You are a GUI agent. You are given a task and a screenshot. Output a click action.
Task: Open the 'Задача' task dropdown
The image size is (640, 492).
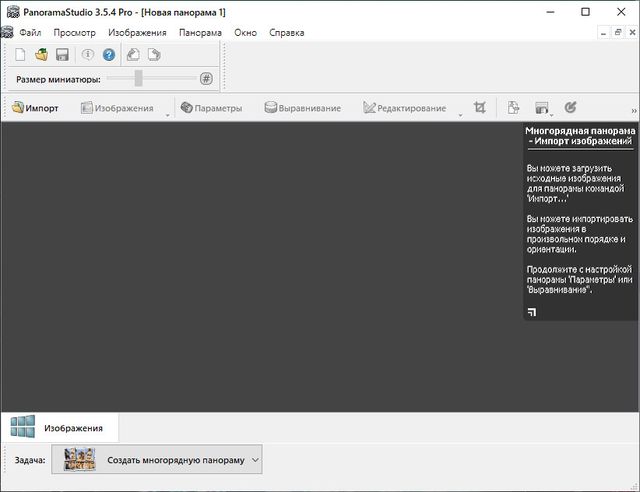tap(156, 460)
